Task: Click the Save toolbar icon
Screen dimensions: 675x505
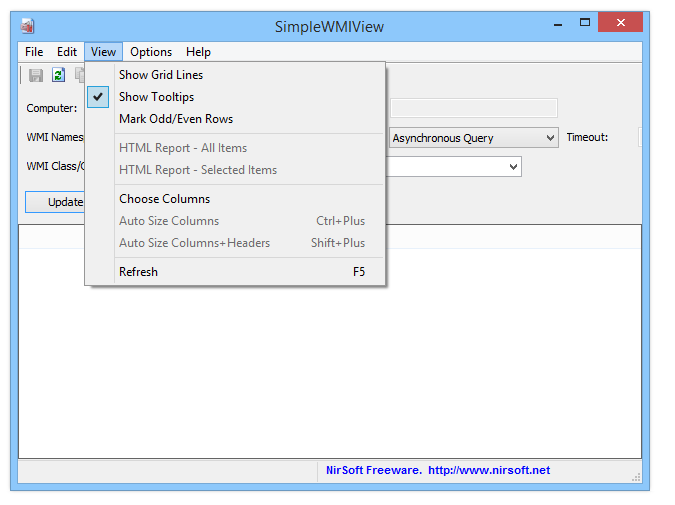Action: coord(36,75)
